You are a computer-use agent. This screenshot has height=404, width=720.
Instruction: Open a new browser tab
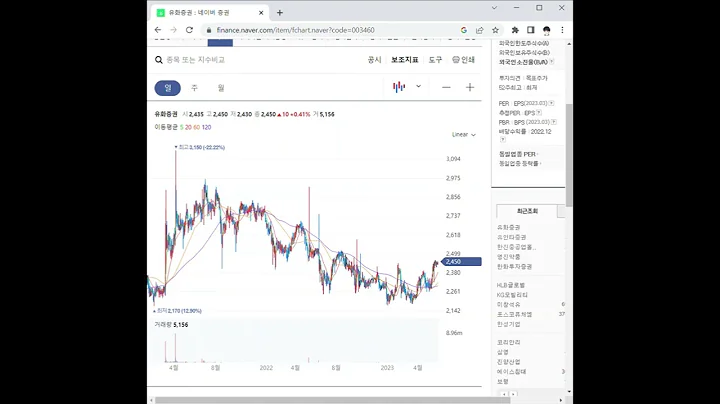pos(280,13)
